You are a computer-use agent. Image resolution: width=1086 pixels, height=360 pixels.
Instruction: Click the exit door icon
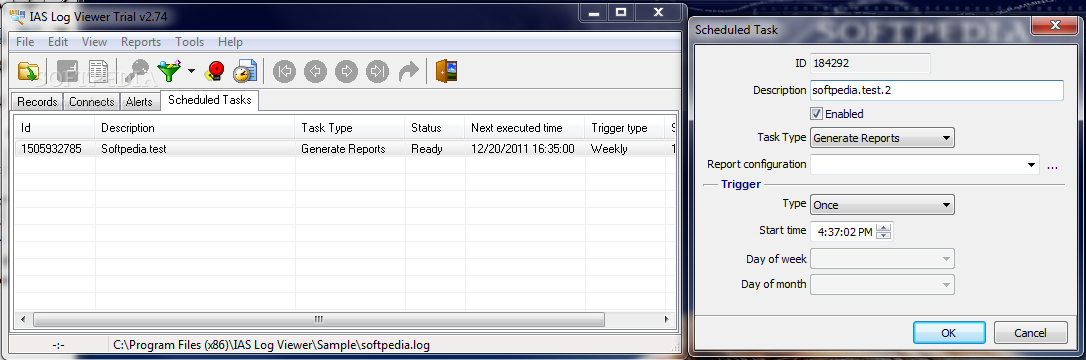point(447,71)
